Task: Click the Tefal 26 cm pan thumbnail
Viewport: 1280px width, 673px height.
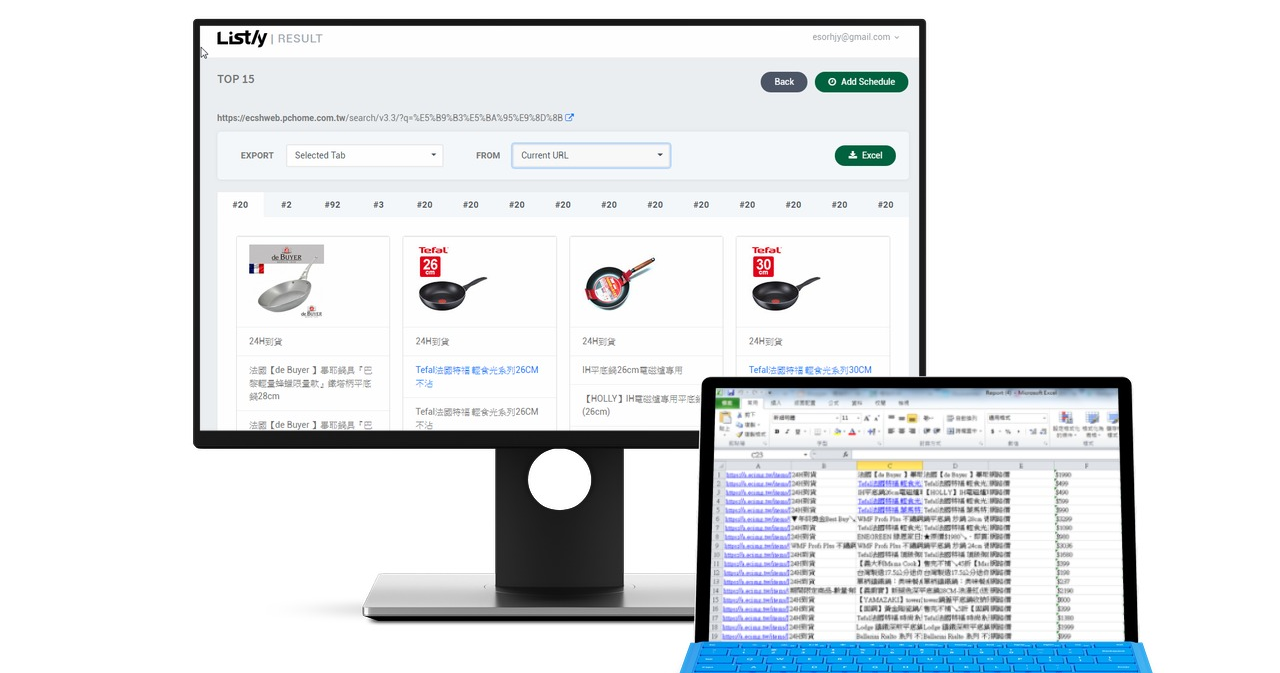Action: point(452,279)
